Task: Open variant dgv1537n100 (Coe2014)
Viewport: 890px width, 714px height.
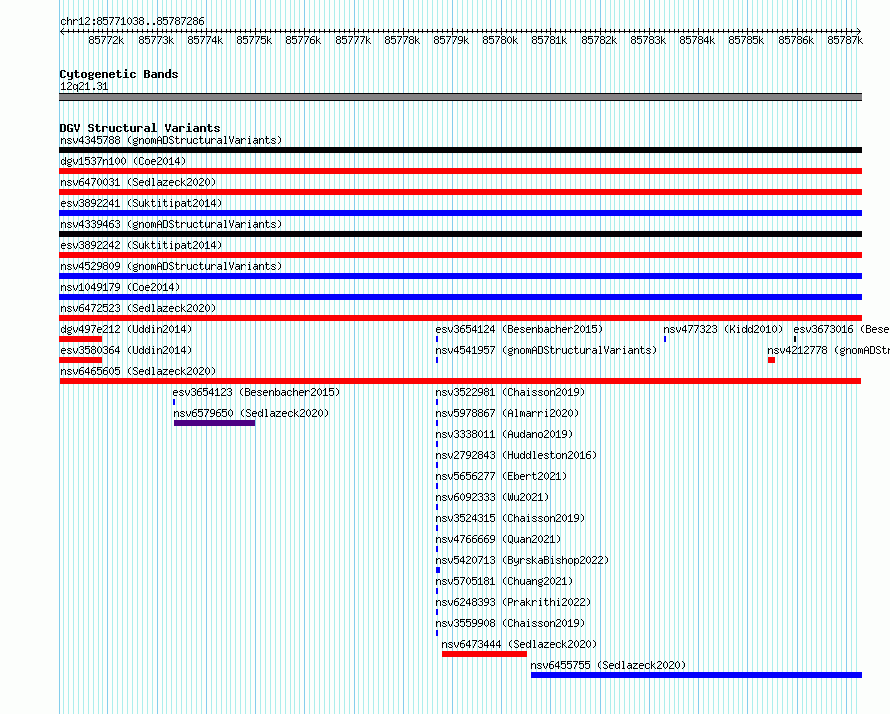Action: (x=123, y=161)
